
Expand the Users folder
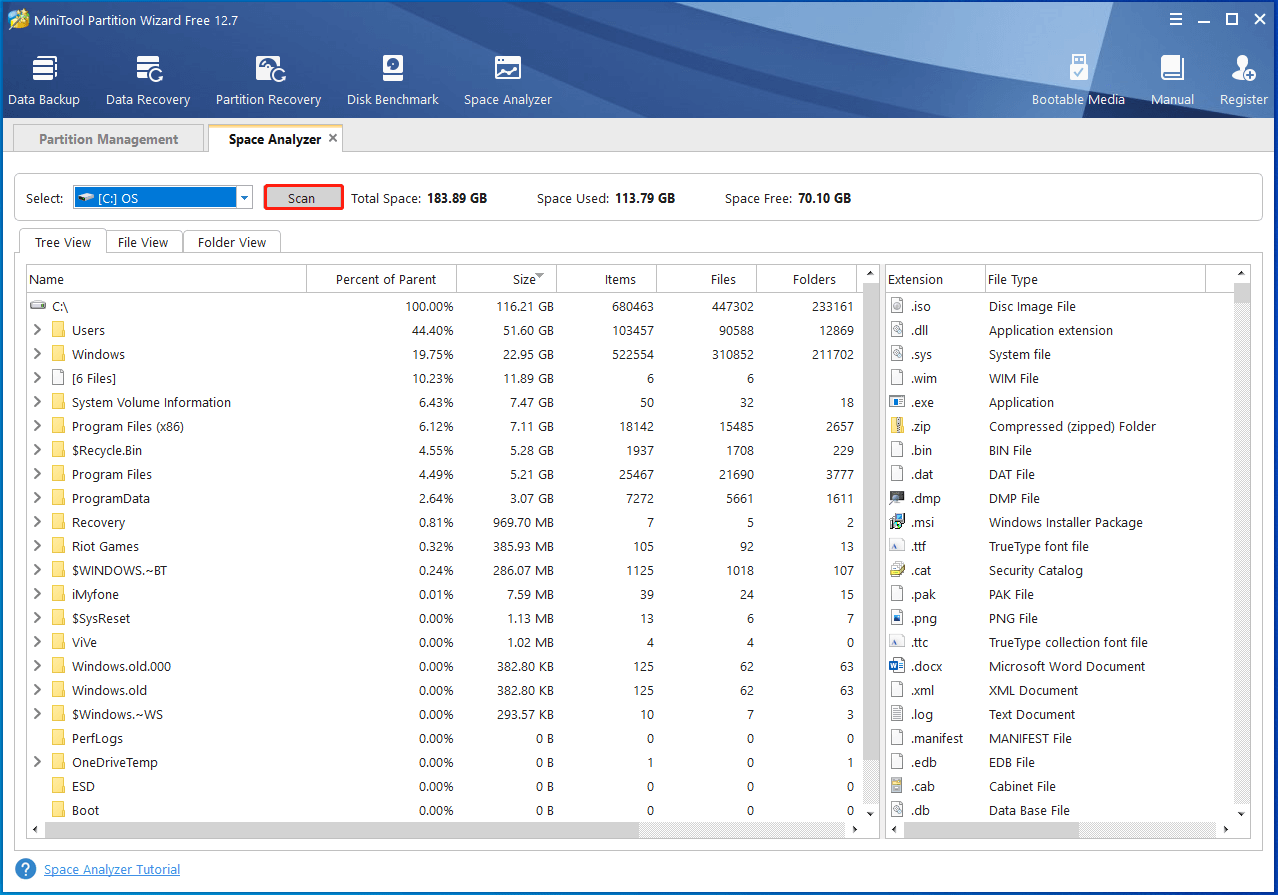click(x=37, y=330)
